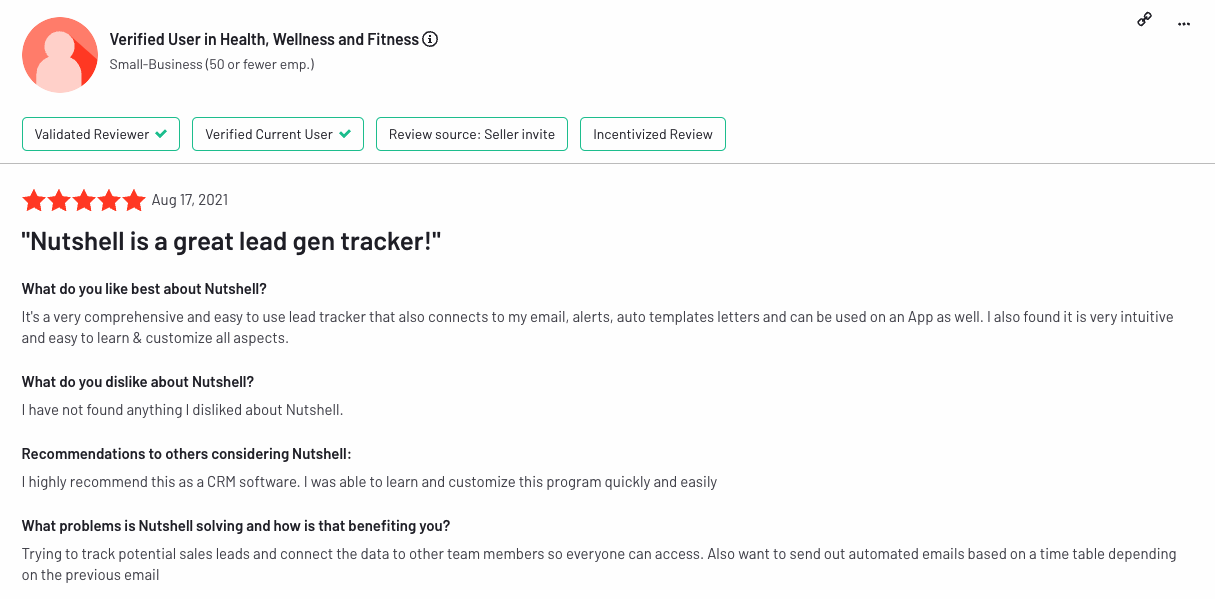Click the Incentivized Review badge
Viewport: 1215px width, 599px height.
coord(653,134)
